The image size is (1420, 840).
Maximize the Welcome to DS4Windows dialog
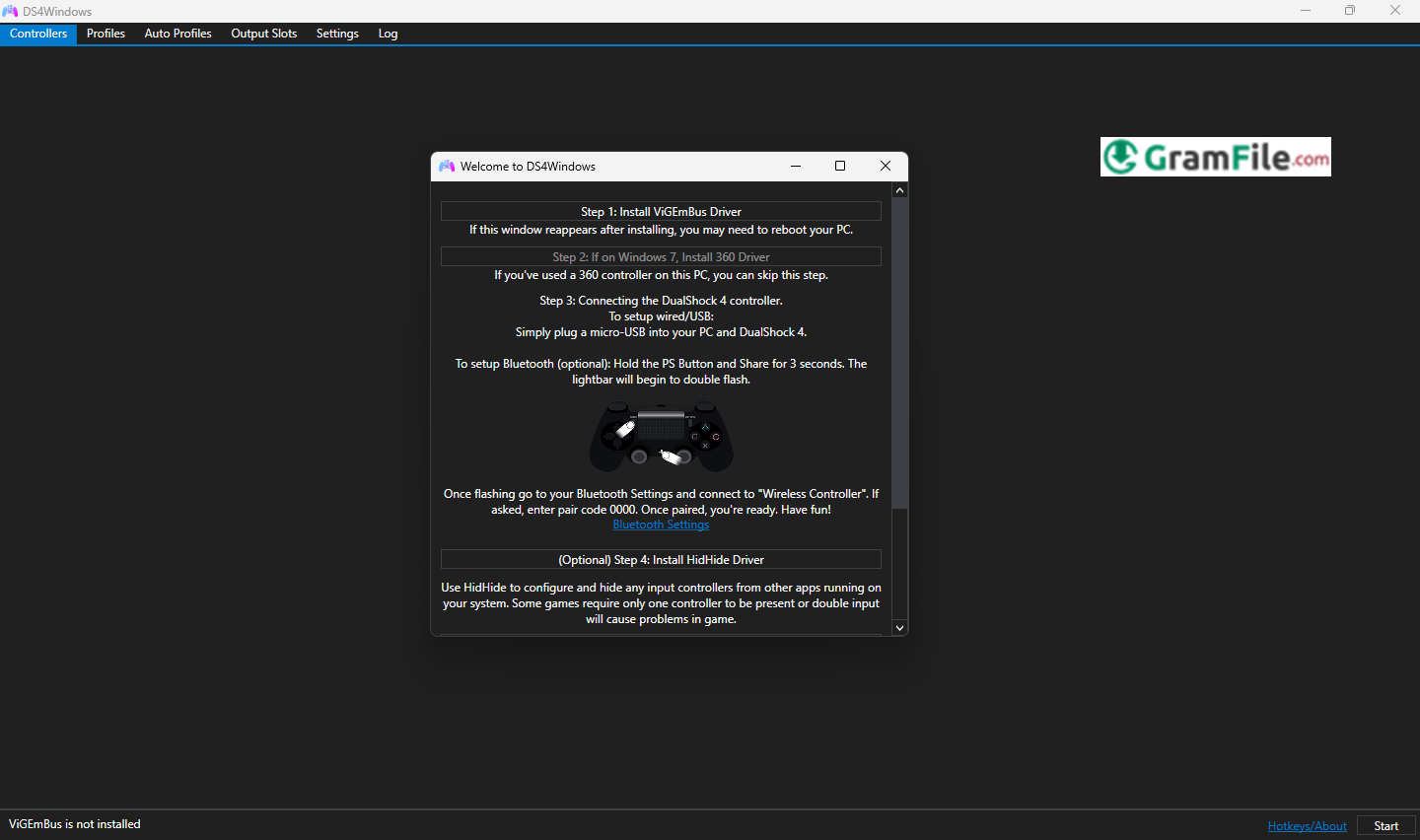840,166
